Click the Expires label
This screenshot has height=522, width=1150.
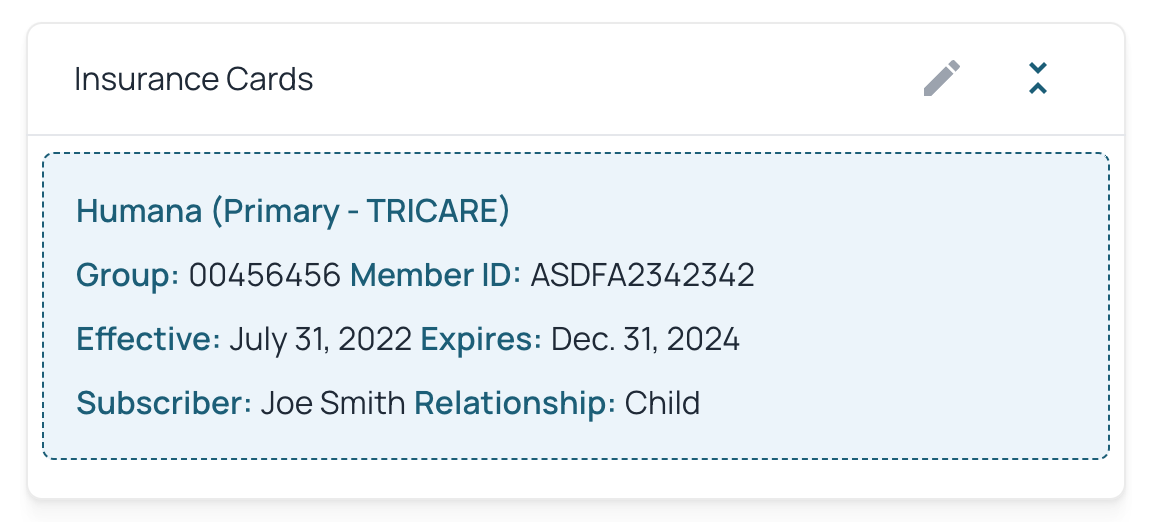click(481, 340)
